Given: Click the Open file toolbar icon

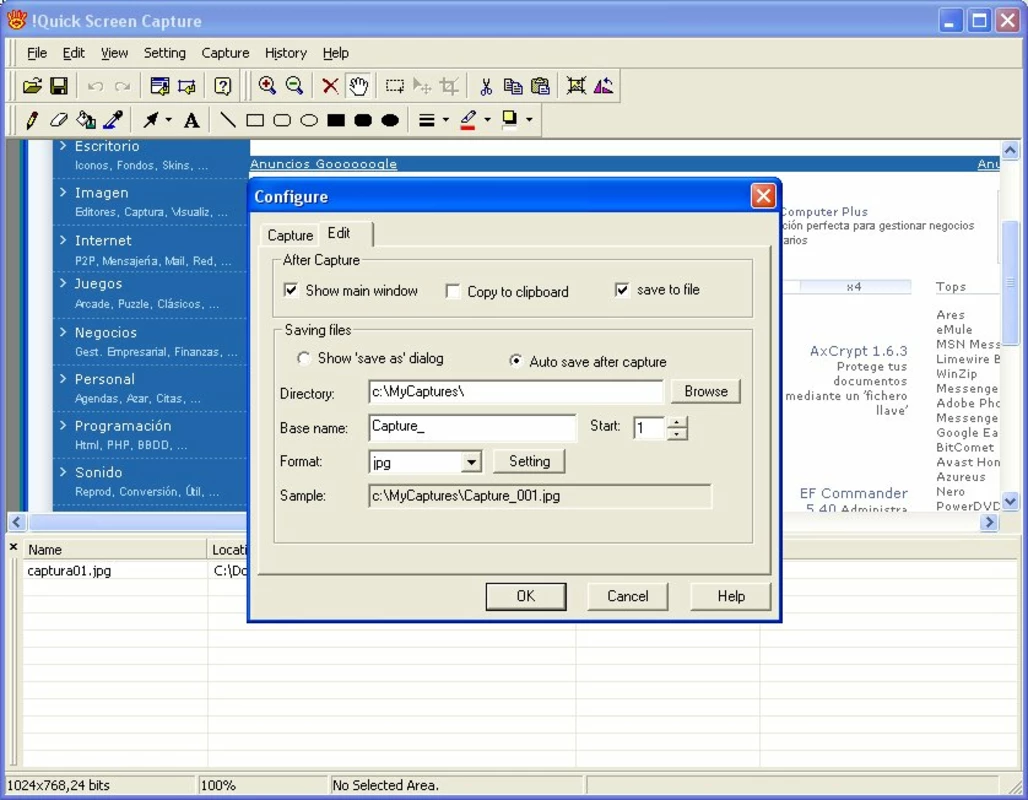Looking at the screenshot, I should pyautogui.click(x=32, y=86).
